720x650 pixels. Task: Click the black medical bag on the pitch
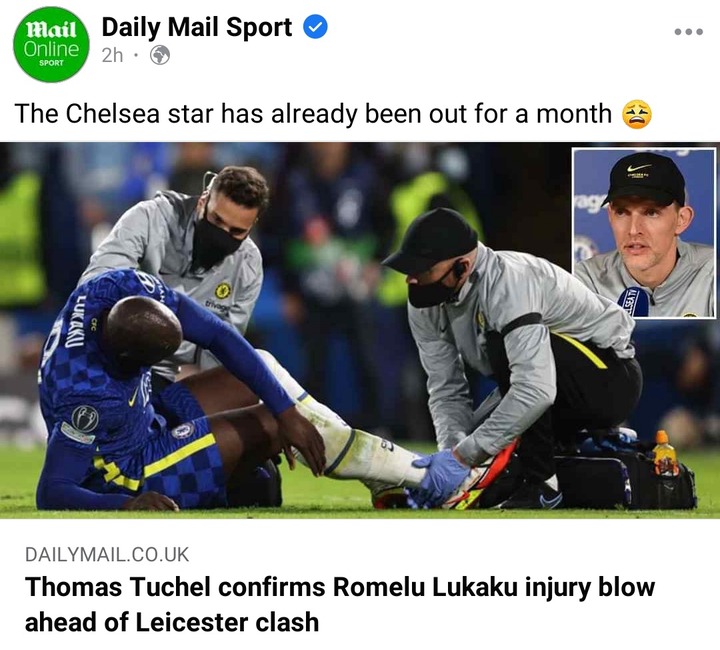pyautogui.click(x=622, y=477)
